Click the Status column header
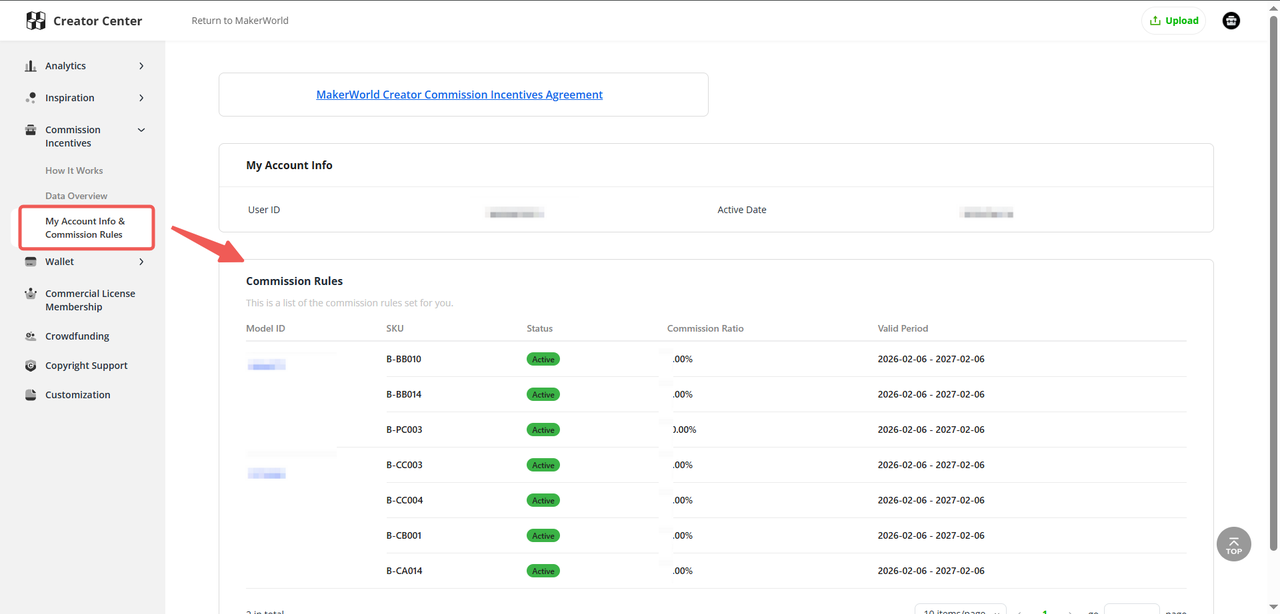Viewport: 1280px width, 614px height. click(540, 328)
